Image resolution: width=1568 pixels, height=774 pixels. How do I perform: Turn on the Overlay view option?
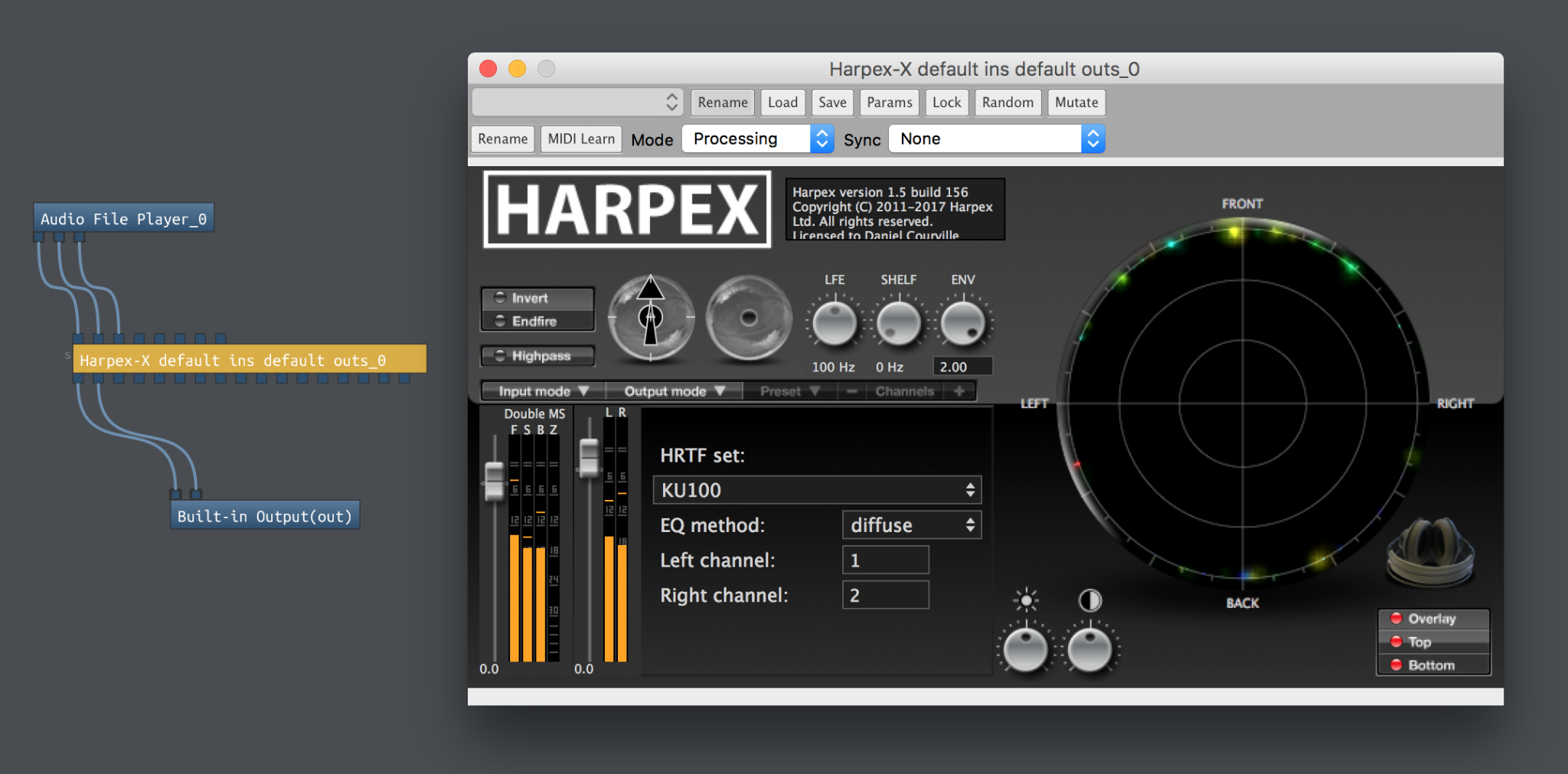click(1433, 619)
